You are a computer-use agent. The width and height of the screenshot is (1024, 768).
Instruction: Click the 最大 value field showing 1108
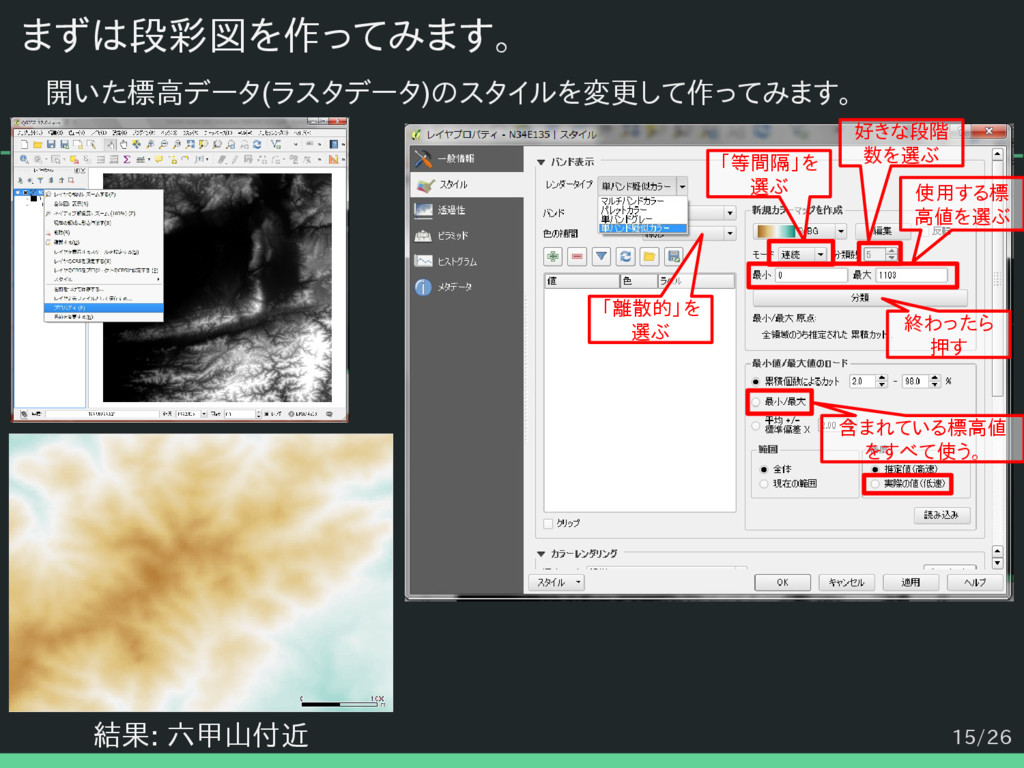click(x=911, y=275)
